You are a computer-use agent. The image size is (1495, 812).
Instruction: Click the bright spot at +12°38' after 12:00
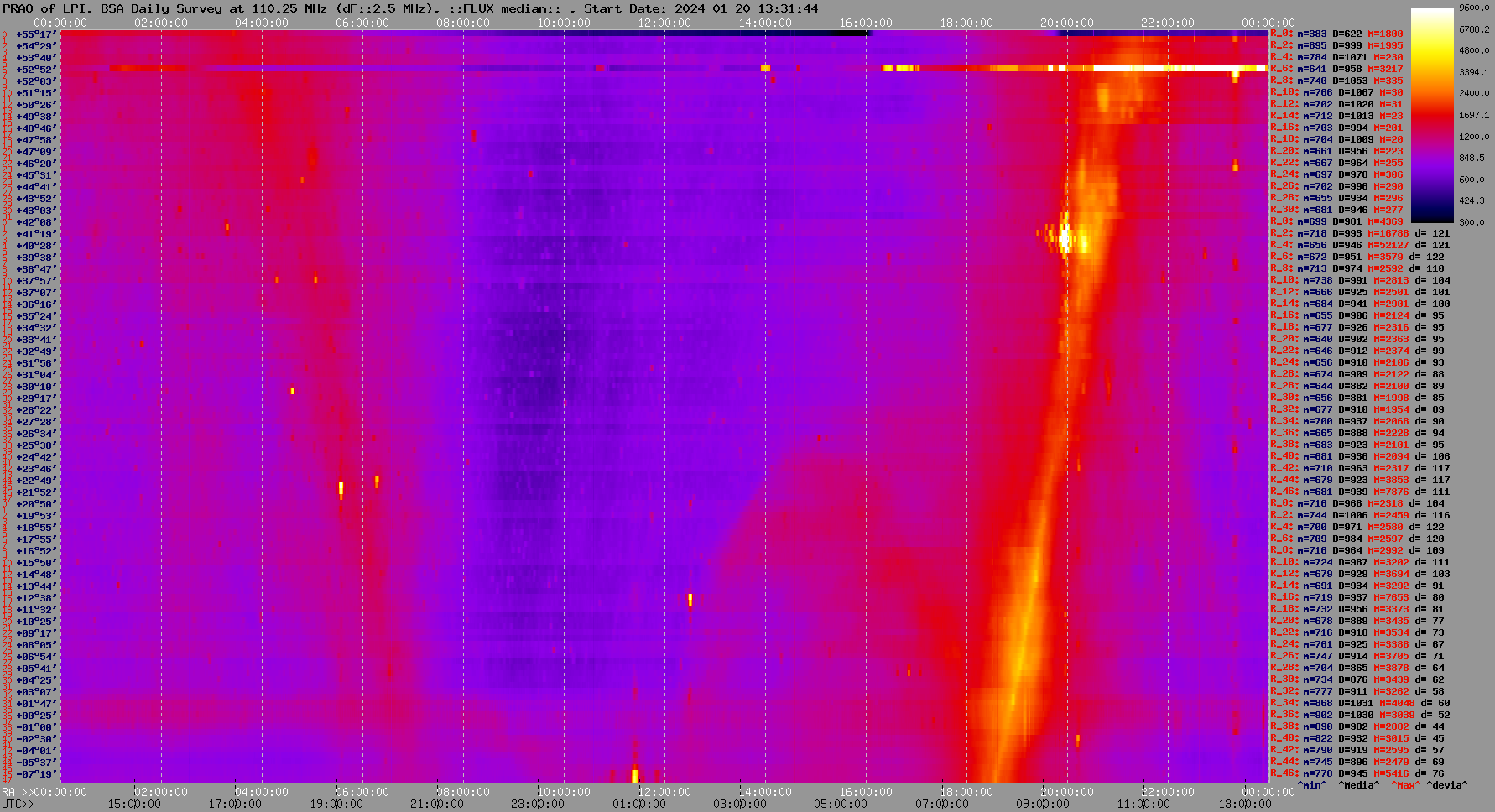click(690, 599)
